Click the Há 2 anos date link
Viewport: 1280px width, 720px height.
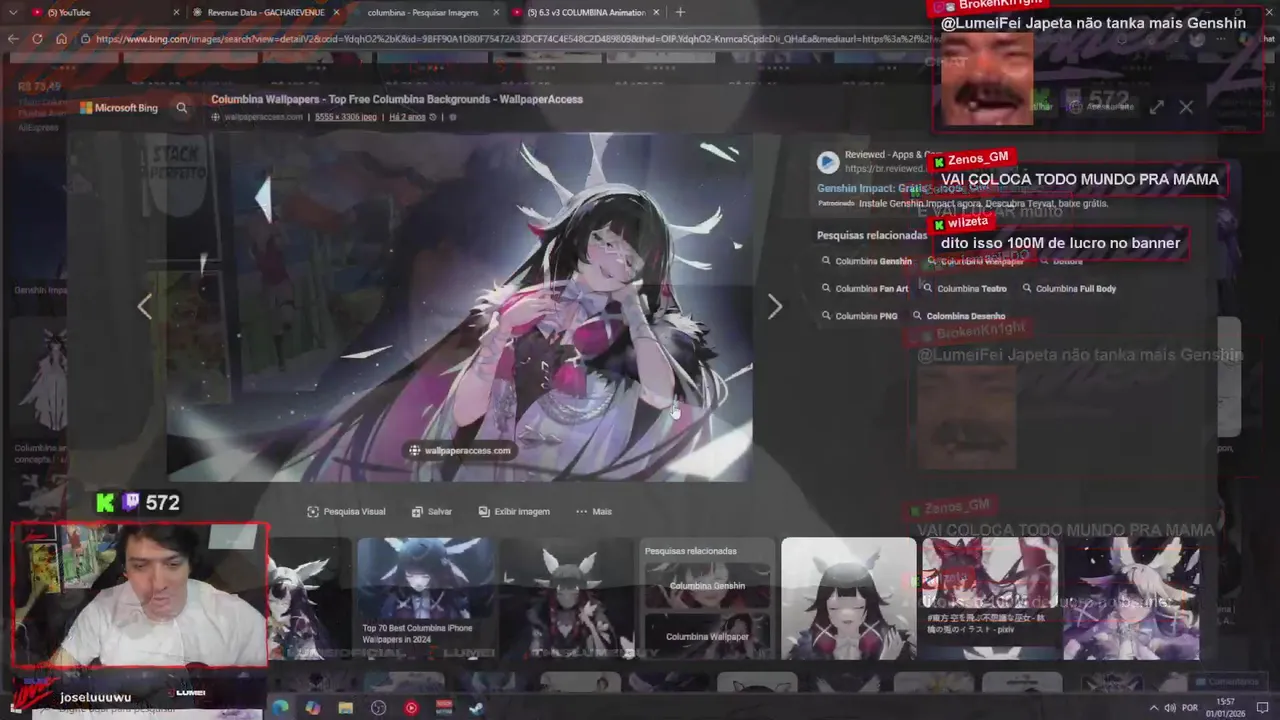[407, 117]
